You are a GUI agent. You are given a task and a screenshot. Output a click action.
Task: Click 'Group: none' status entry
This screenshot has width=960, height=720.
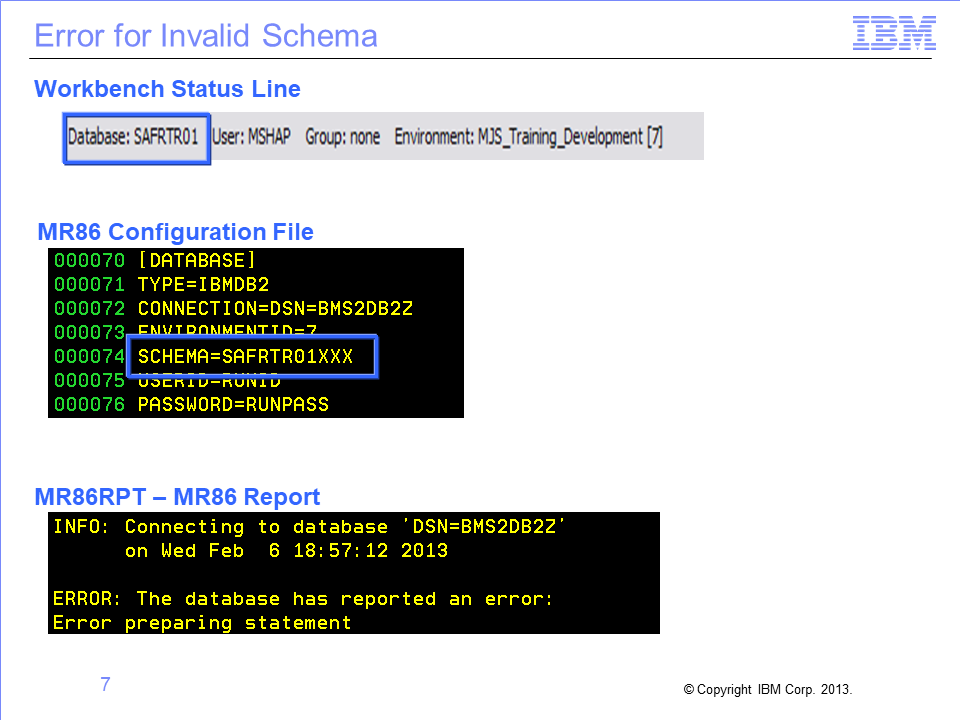click(x=342, y=137)
